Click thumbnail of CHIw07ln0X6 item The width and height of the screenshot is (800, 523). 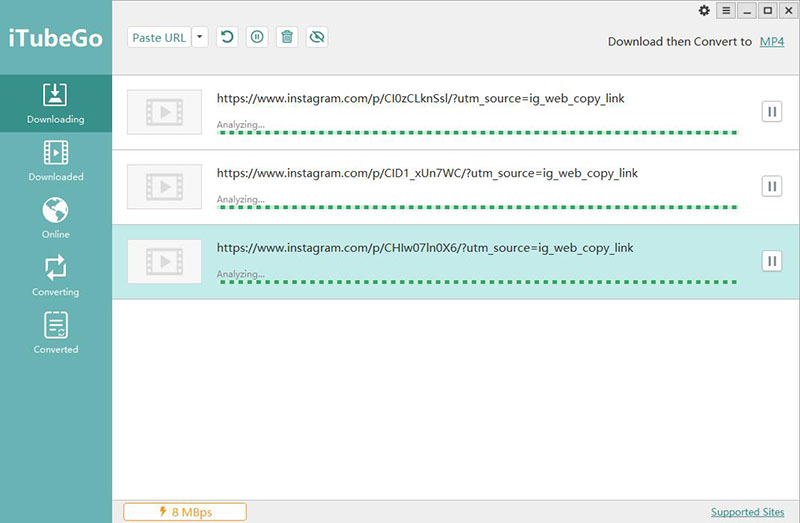point(164,261)
